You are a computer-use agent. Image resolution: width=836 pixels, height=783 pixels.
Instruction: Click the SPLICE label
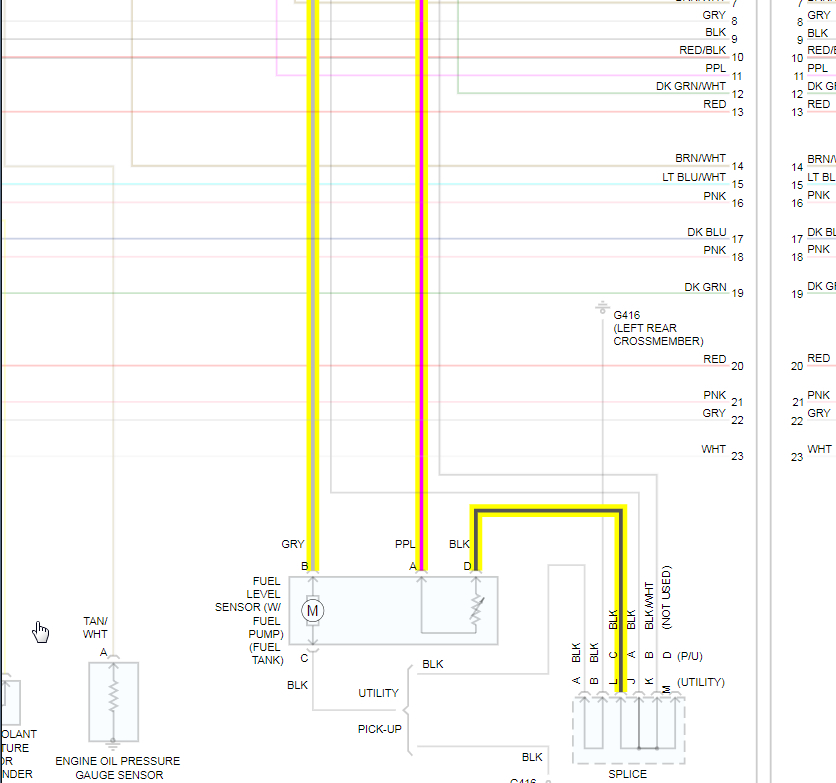click(x=627, y=774)
